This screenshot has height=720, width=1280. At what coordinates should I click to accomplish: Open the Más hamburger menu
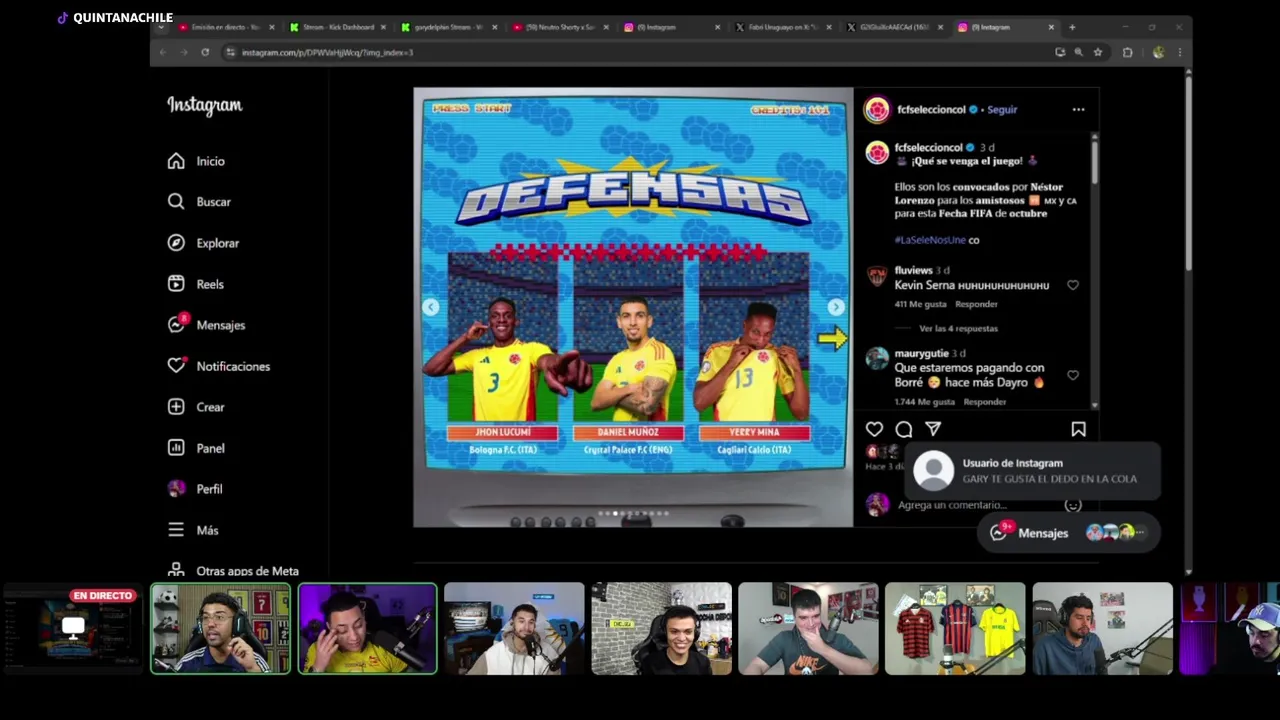[x=176, y=530]
